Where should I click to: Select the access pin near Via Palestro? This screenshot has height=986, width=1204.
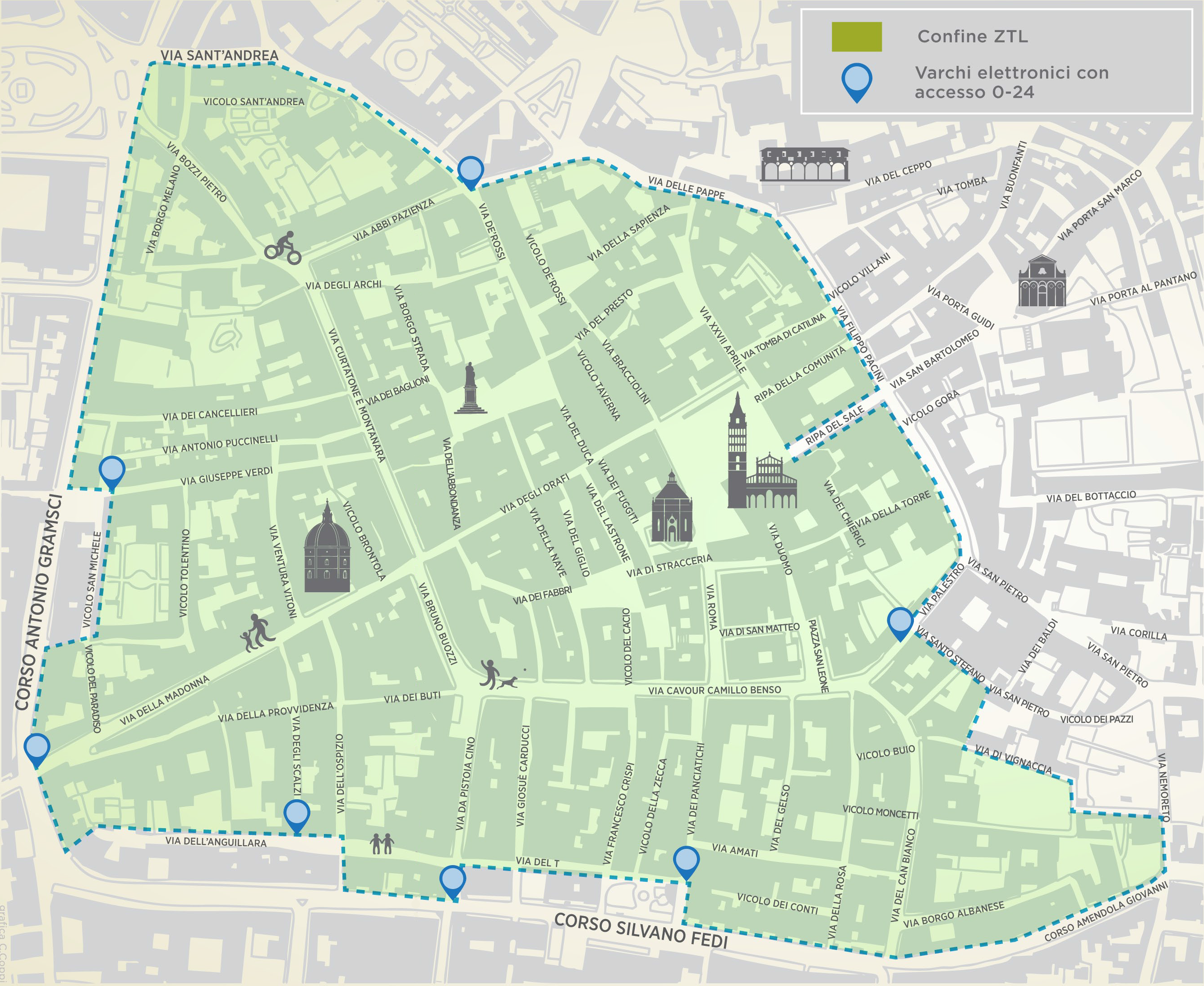pos(901,624)
